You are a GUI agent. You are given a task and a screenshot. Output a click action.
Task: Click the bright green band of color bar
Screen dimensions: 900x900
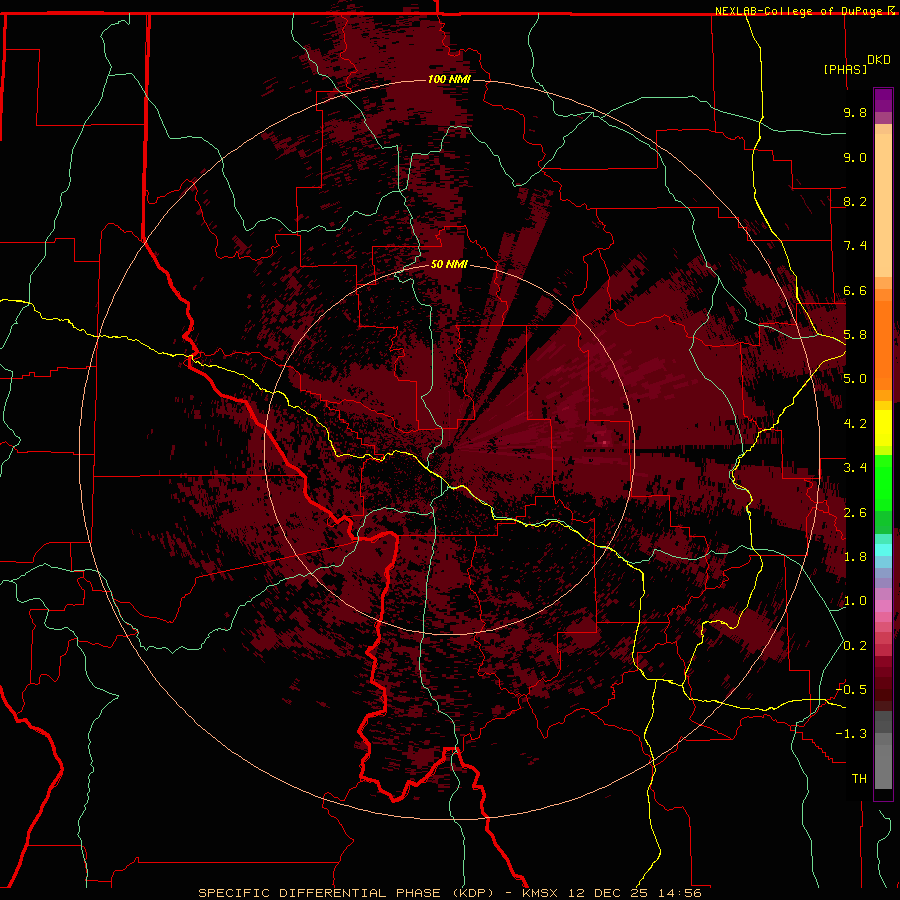[883, 483]
